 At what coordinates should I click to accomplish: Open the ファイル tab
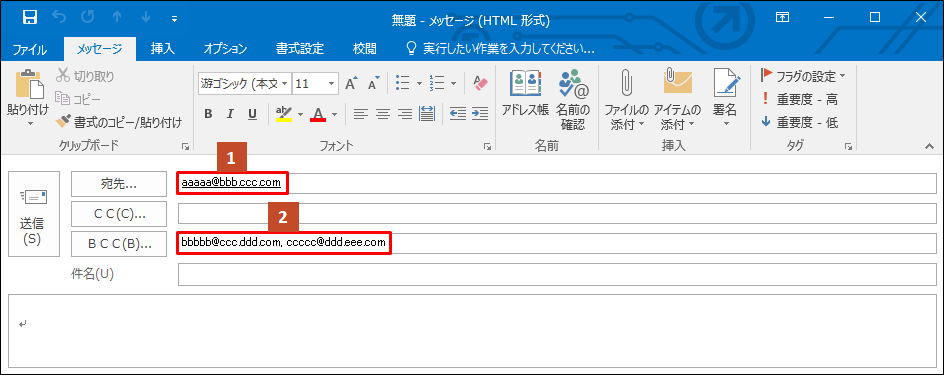[x=30, y=49]
